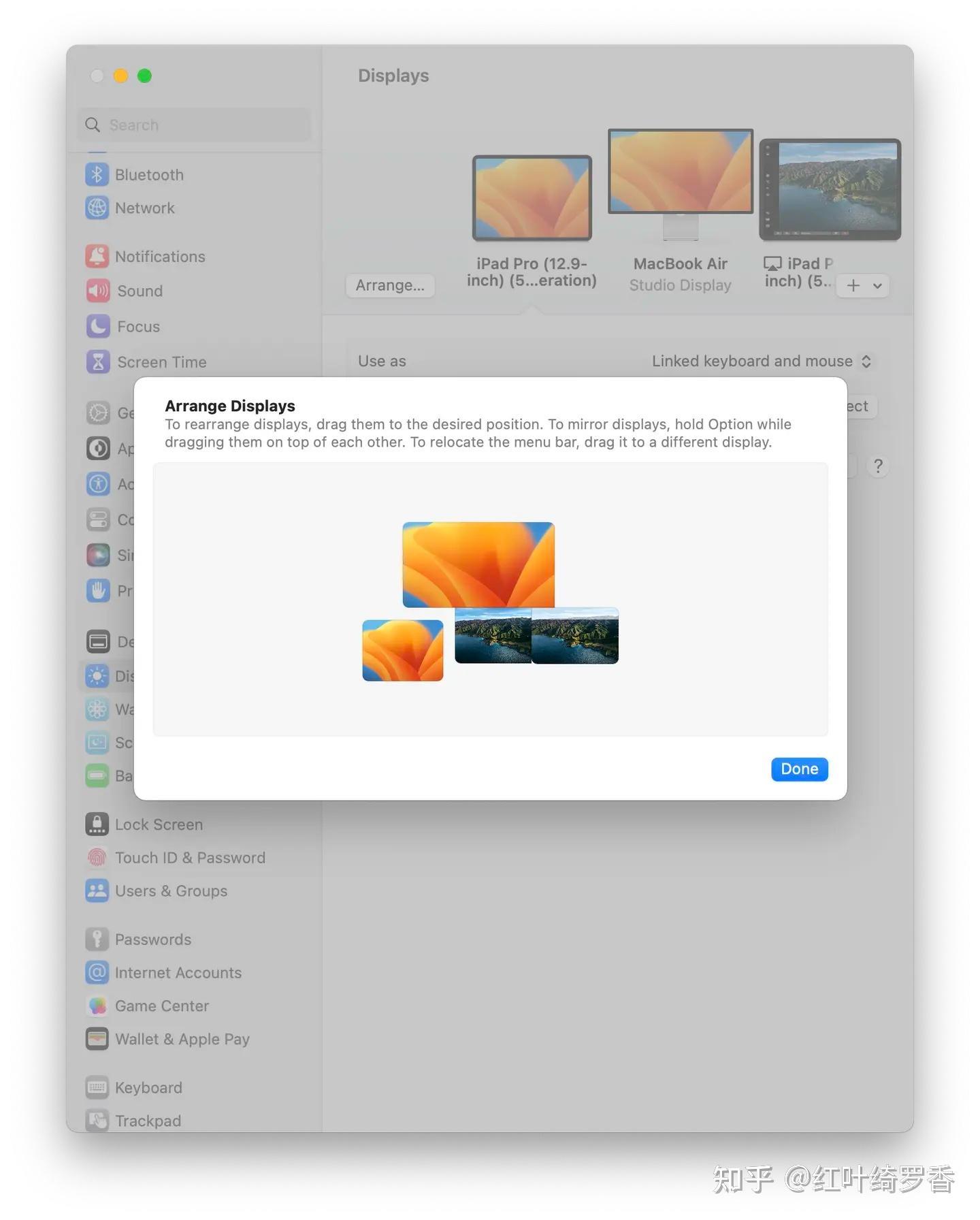Open the Arrange... button
This screenshot has width=980, height=1220.
click(390, 285)
